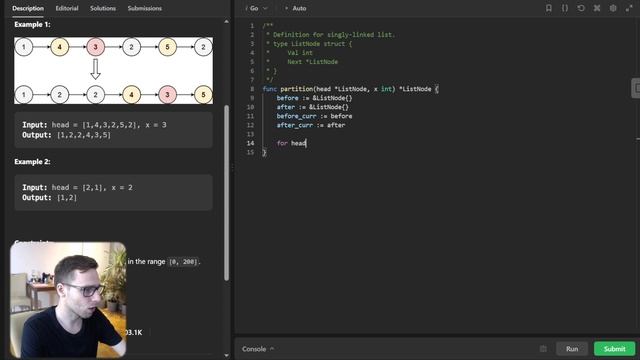Click Input line "head = [1,4,3,2,5,2], x = 3"
This screenshot has width=640, height=360.
point(94,125)
